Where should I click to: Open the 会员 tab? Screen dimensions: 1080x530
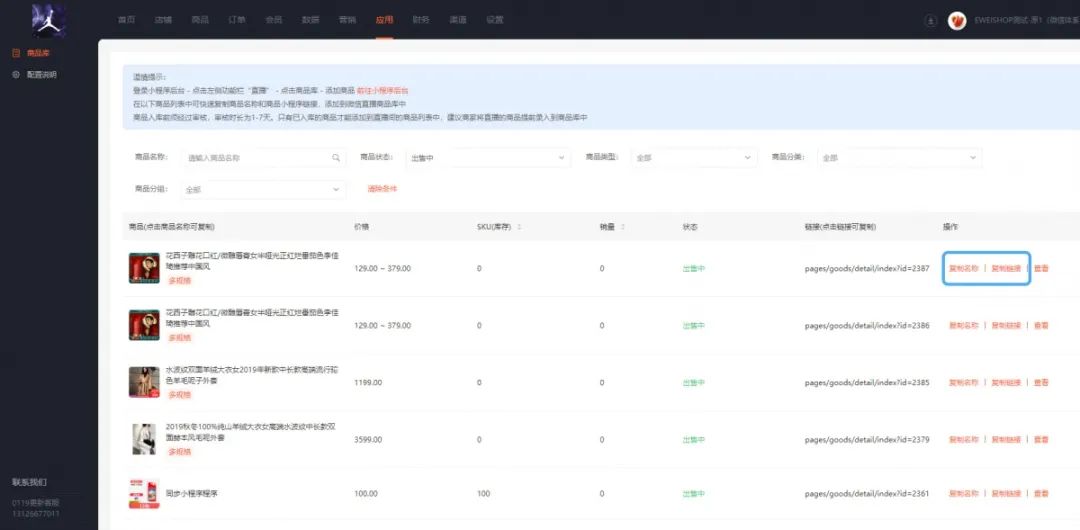pos(273,20)
